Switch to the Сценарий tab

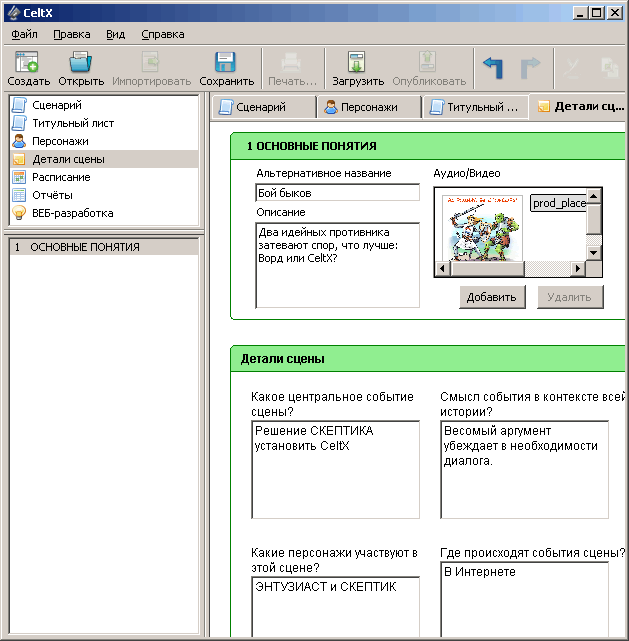264,107
